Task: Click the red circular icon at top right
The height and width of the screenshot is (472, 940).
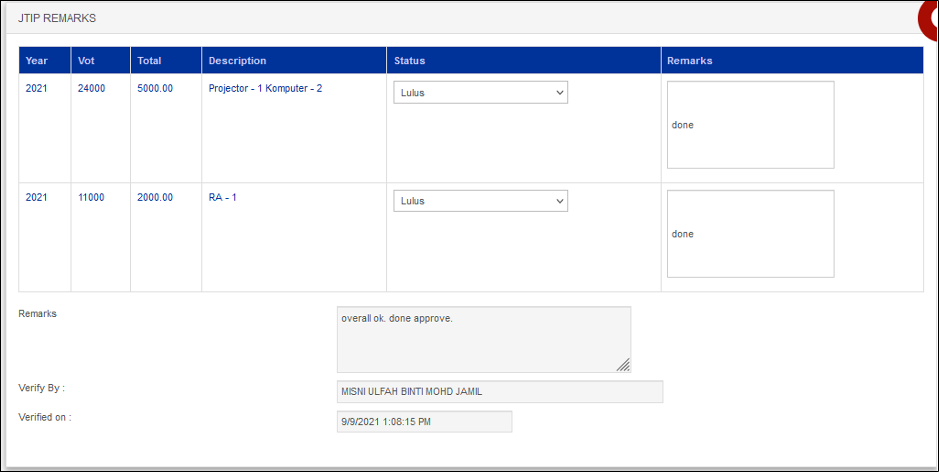Action: [x=929, y=18]
